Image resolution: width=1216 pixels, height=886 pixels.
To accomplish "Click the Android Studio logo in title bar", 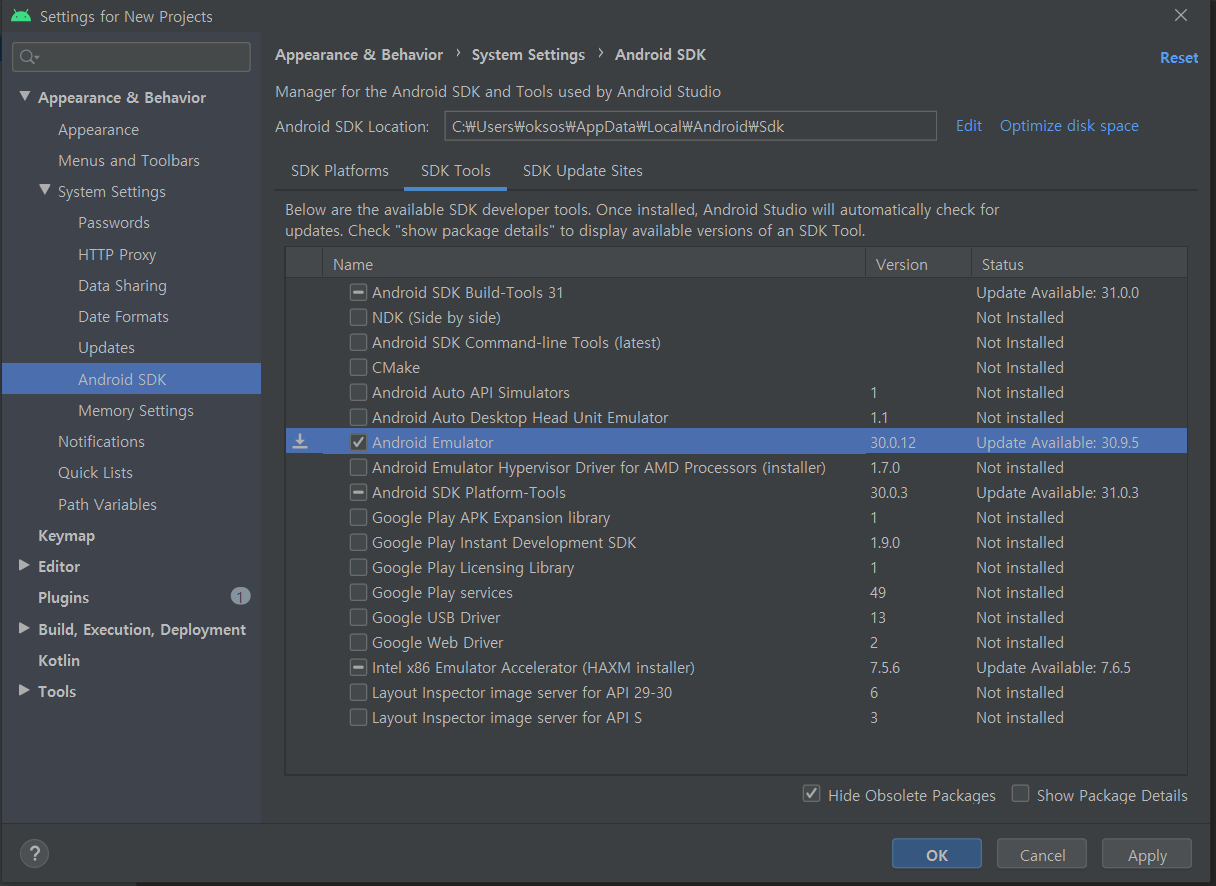I will [20, 16].
